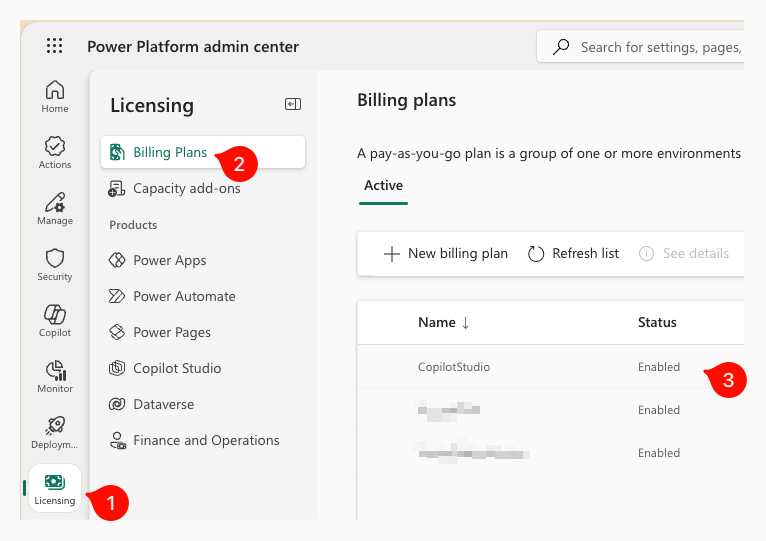Image resolution: width=766 pixels, height=541 pixels.
Task: Open the Manage section icon
Action: 55,208
